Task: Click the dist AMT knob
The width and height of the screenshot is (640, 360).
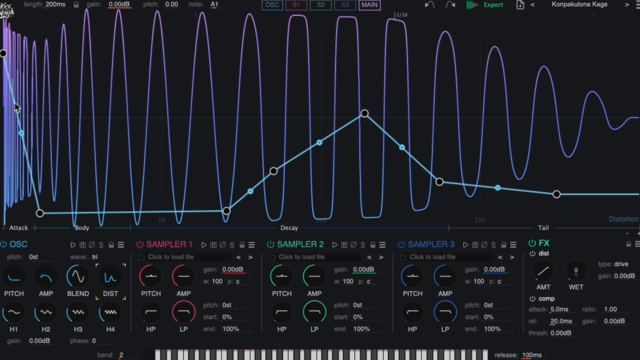Action: [543, 271]
